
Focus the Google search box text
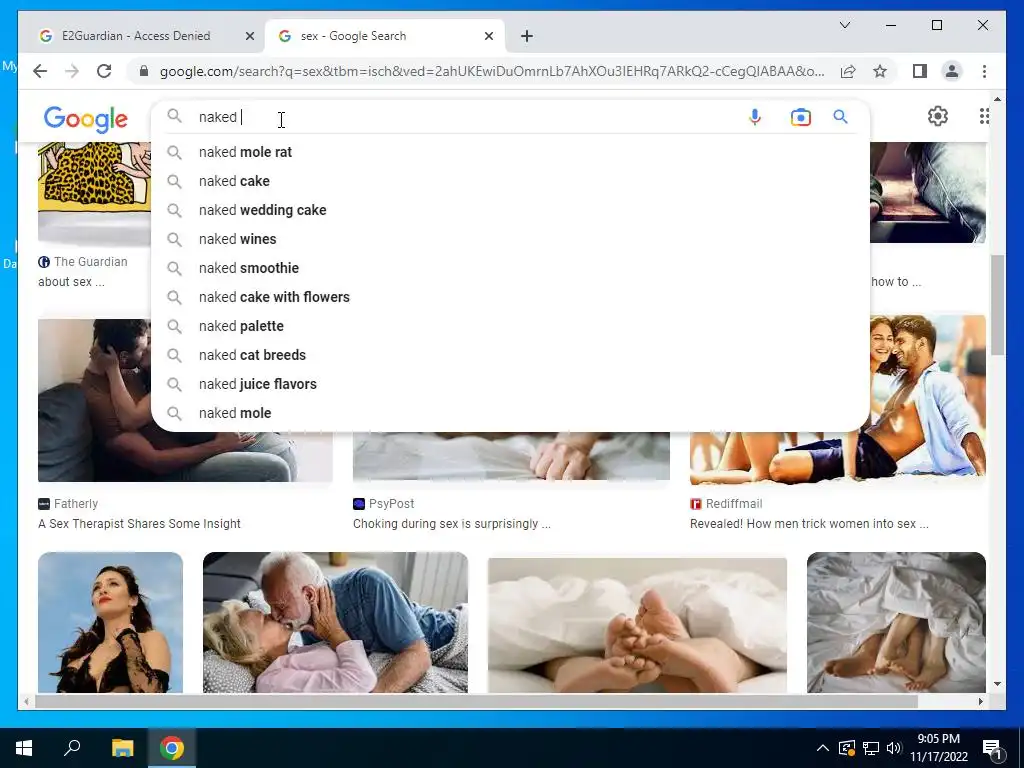pos(457,117)
